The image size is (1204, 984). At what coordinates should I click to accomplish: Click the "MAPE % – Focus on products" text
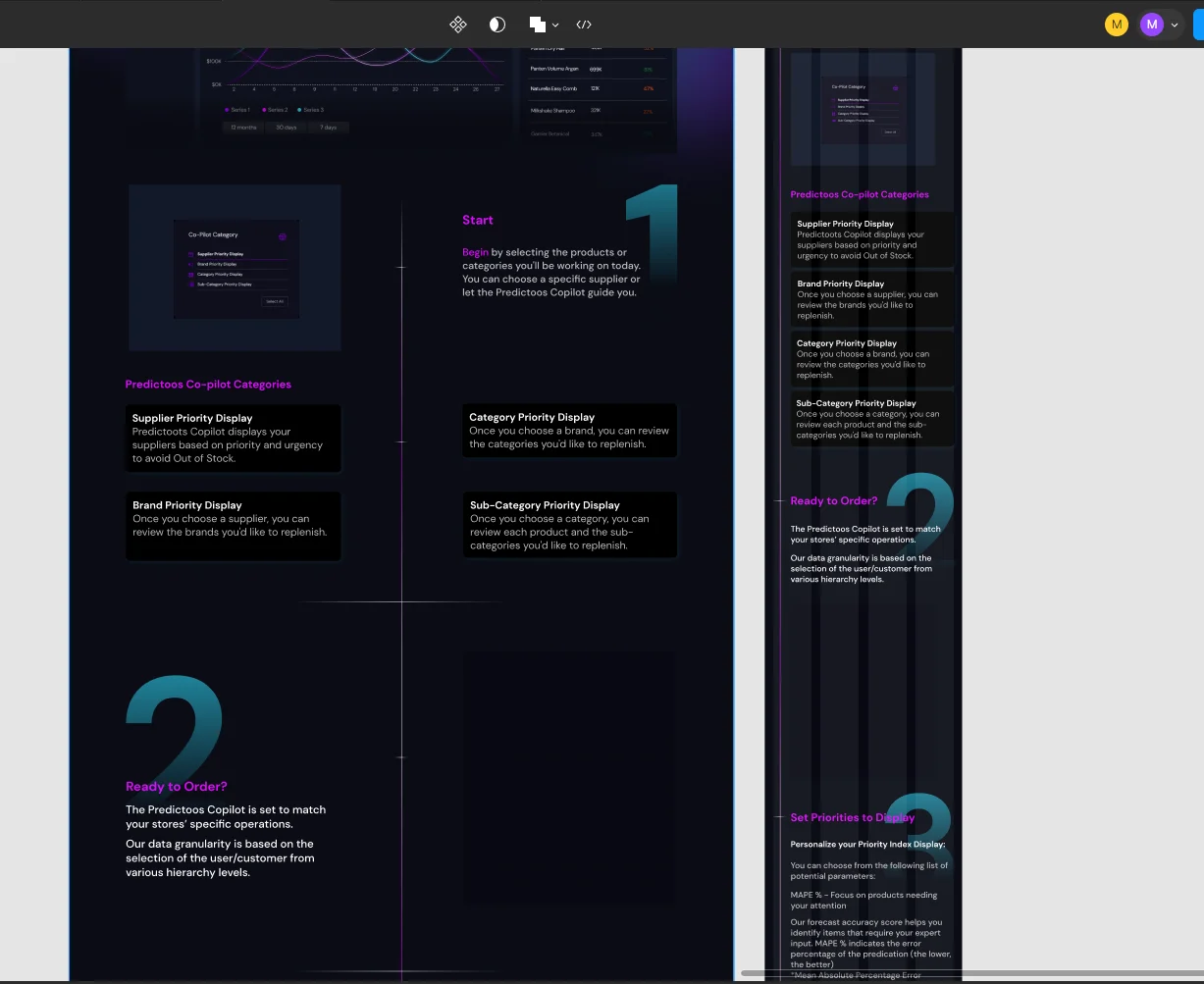pyautogui.click(x=864, y=901)
